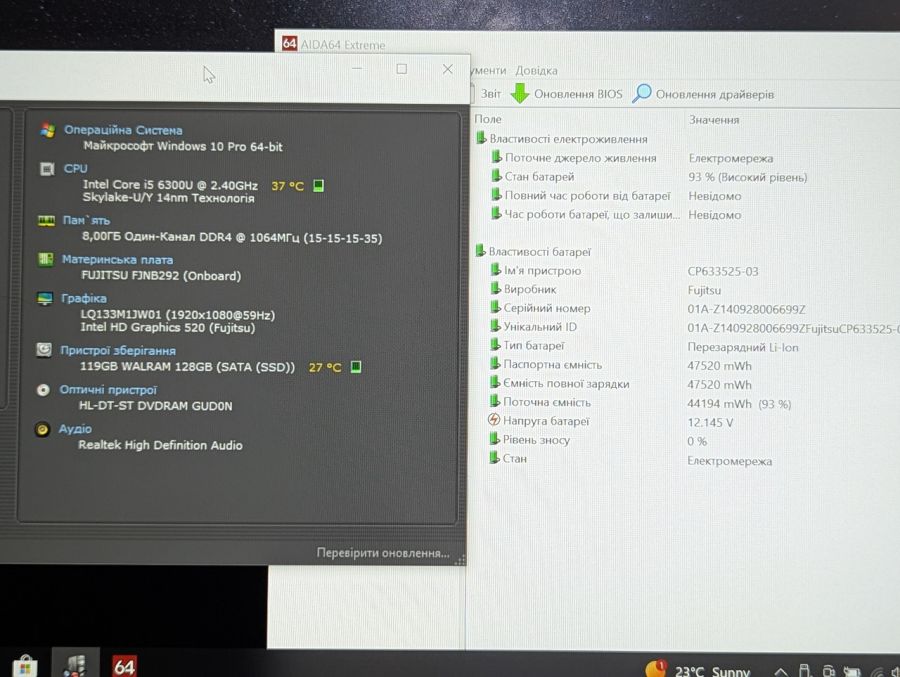Click the green SSD temperature indicator square
Viewport: 900px width, 677px height.
tap(356, 366)
